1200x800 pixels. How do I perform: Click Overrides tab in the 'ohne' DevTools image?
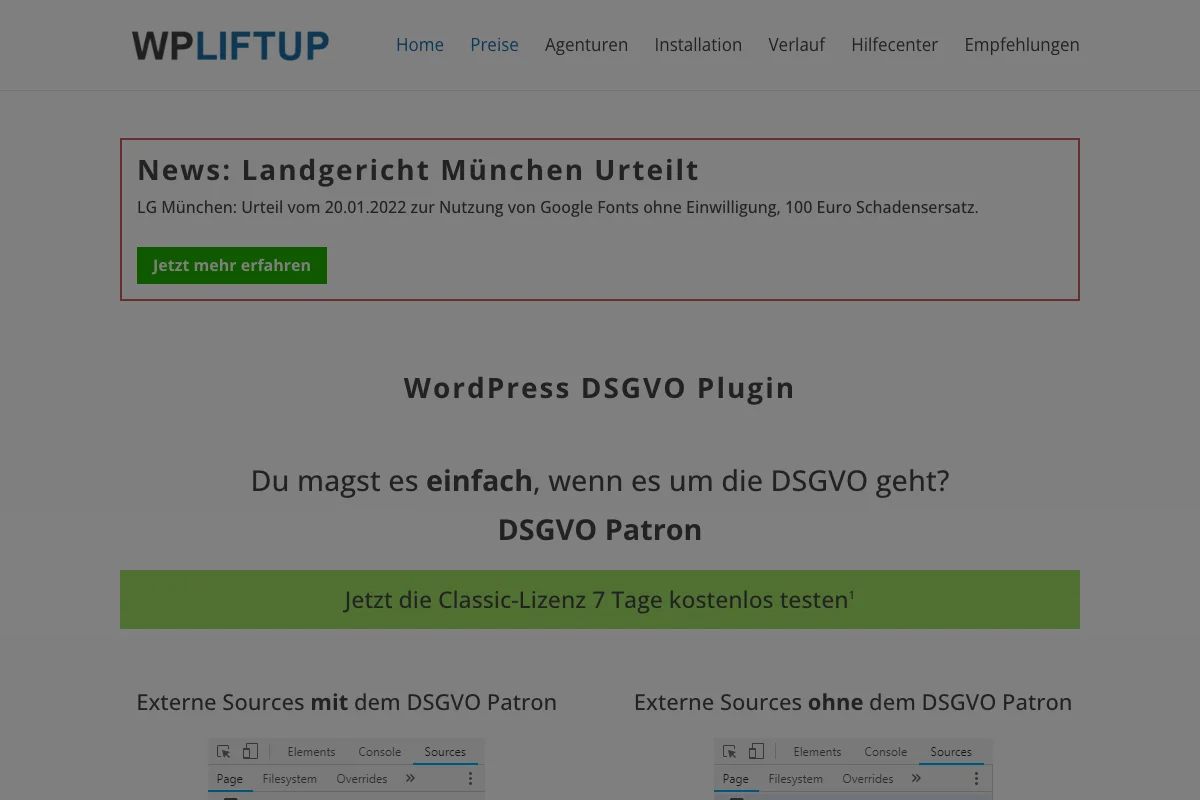(x=868, y=779)
